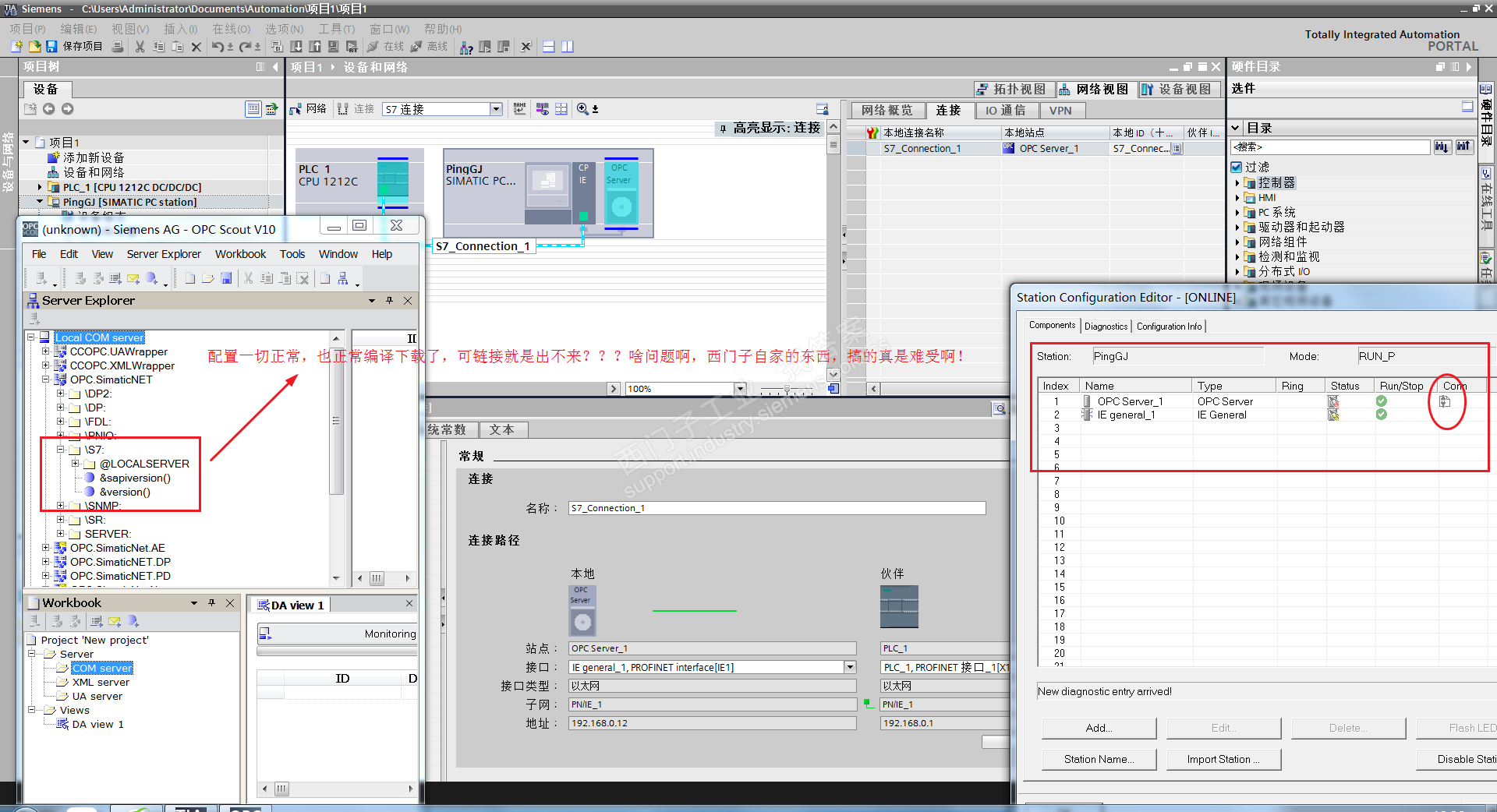The image size is (1497, 812).
Task: Select XML server in Workbook tree
Action: click(x=101, y=682)
